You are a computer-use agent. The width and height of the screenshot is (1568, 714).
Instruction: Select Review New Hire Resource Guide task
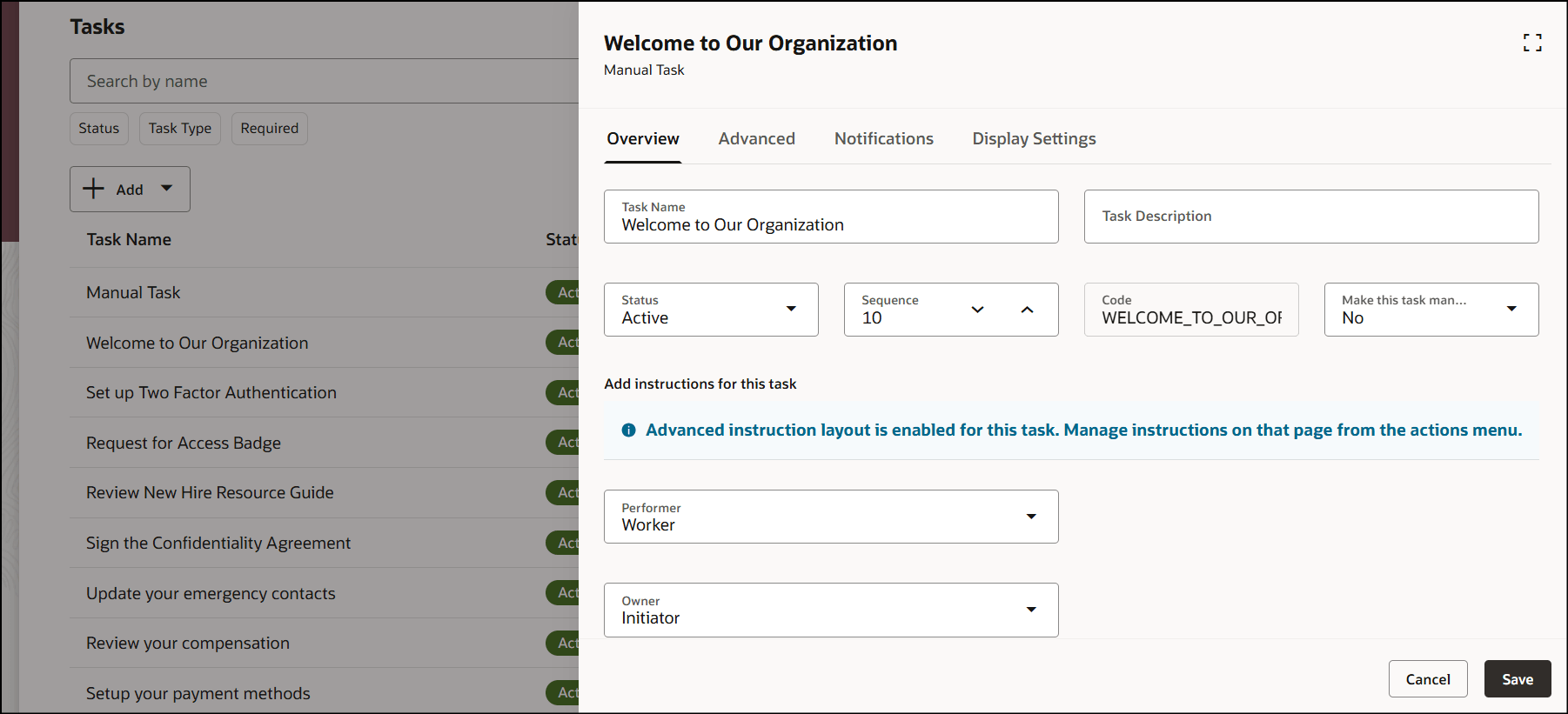210,493
